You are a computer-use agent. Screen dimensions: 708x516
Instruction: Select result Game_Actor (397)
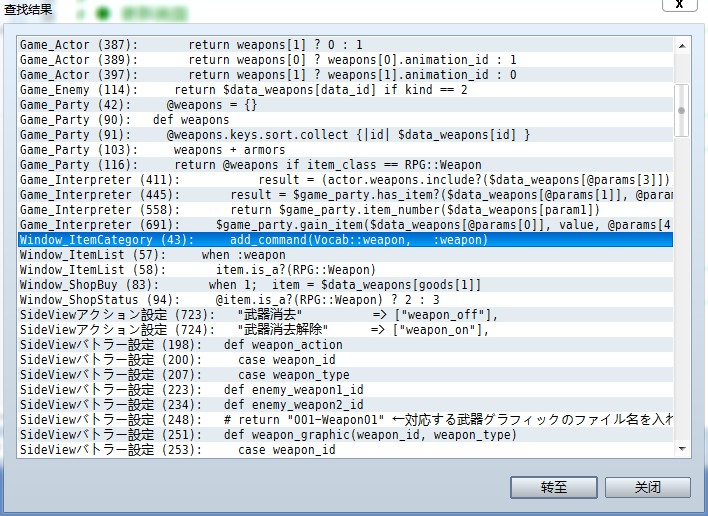[x=345, y=74]
